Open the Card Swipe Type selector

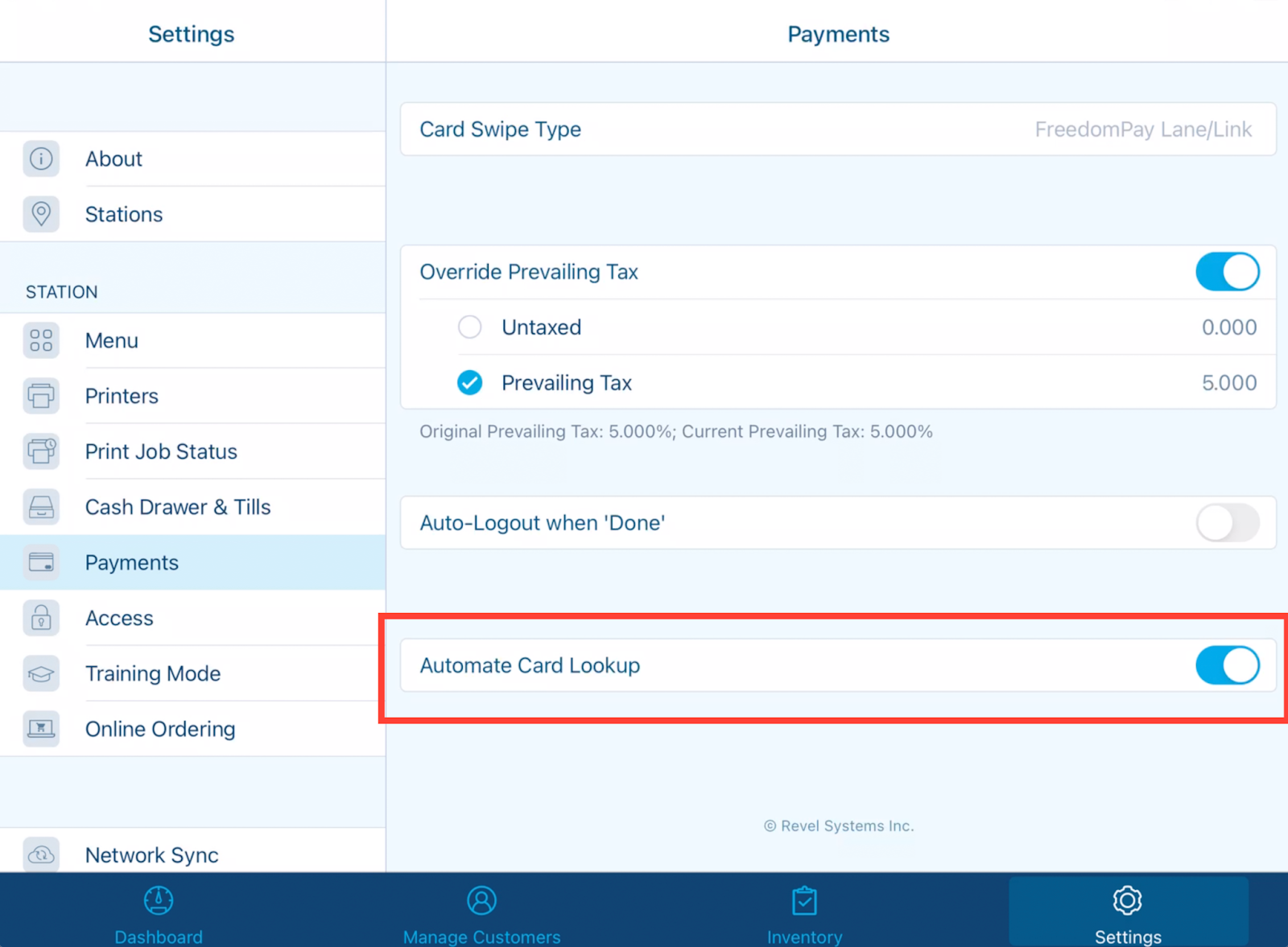[837, 130]
